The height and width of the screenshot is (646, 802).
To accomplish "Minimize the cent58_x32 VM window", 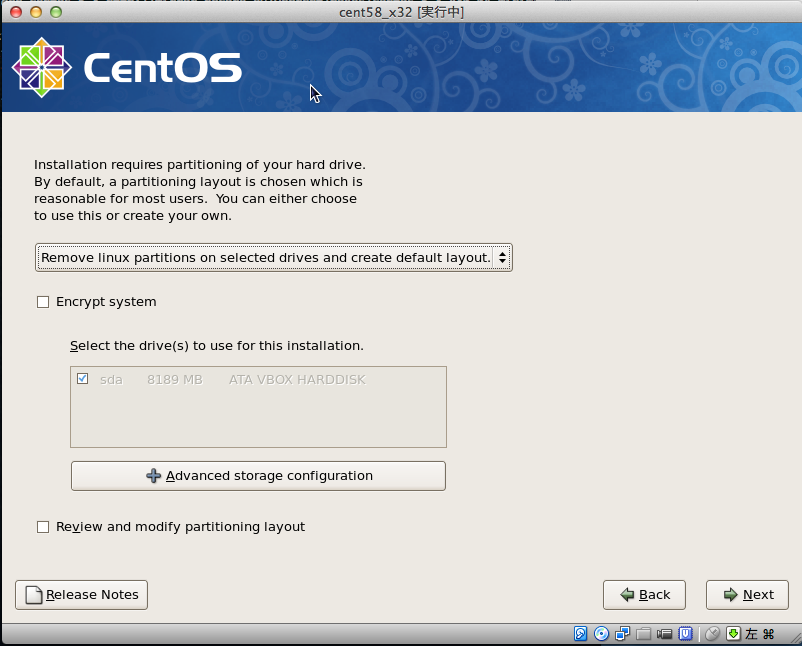I will tap(36, 12).
